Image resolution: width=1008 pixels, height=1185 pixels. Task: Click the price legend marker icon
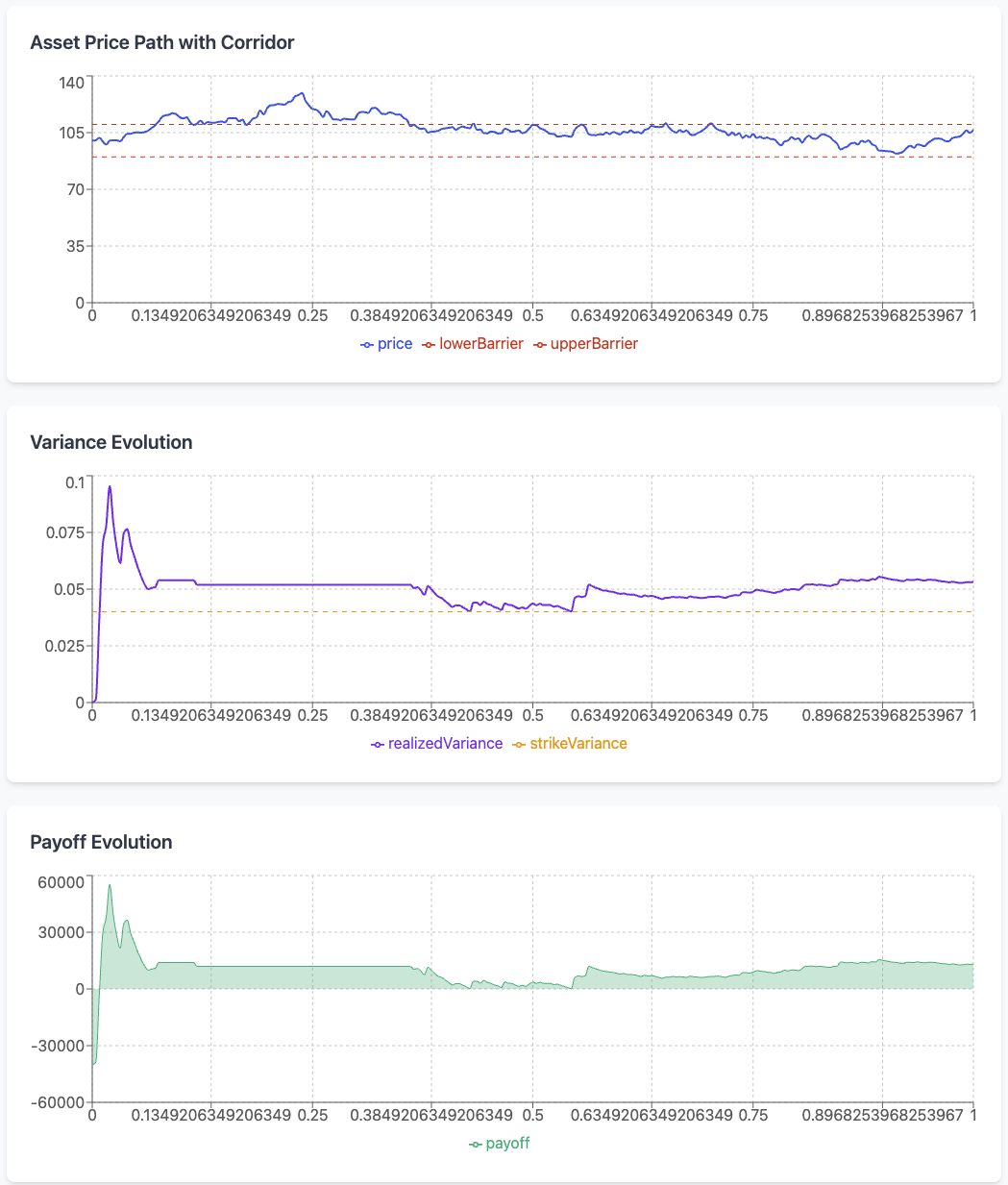pyautogui.click(x=367, y=345)
